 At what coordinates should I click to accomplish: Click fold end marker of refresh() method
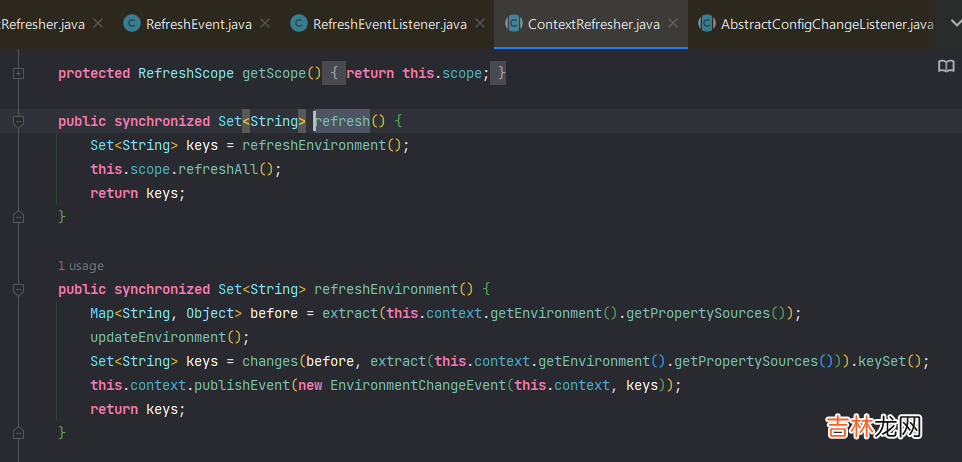tap(18, 217)
